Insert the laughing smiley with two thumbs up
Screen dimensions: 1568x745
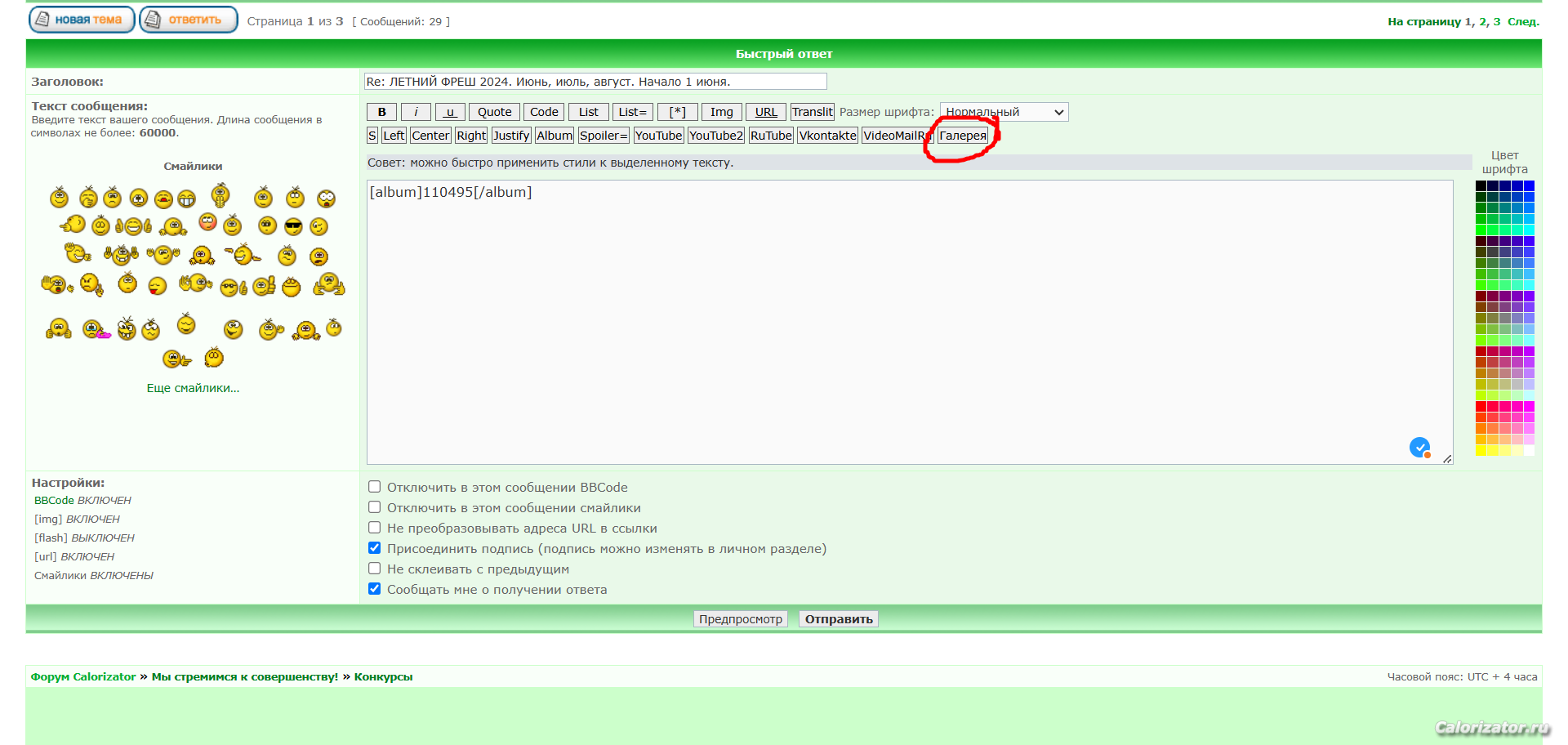pos(133,225)
